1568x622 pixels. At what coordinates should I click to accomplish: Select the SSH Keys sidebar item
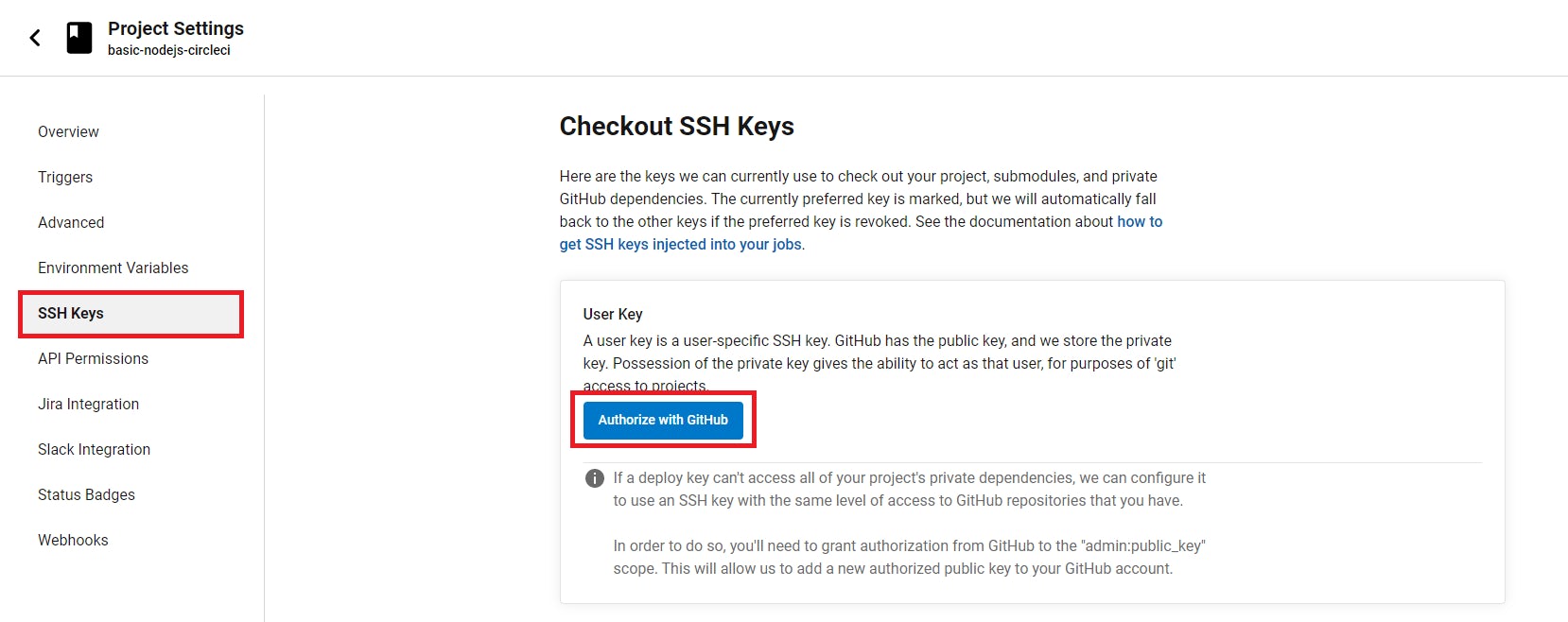(x=70, y=313)
